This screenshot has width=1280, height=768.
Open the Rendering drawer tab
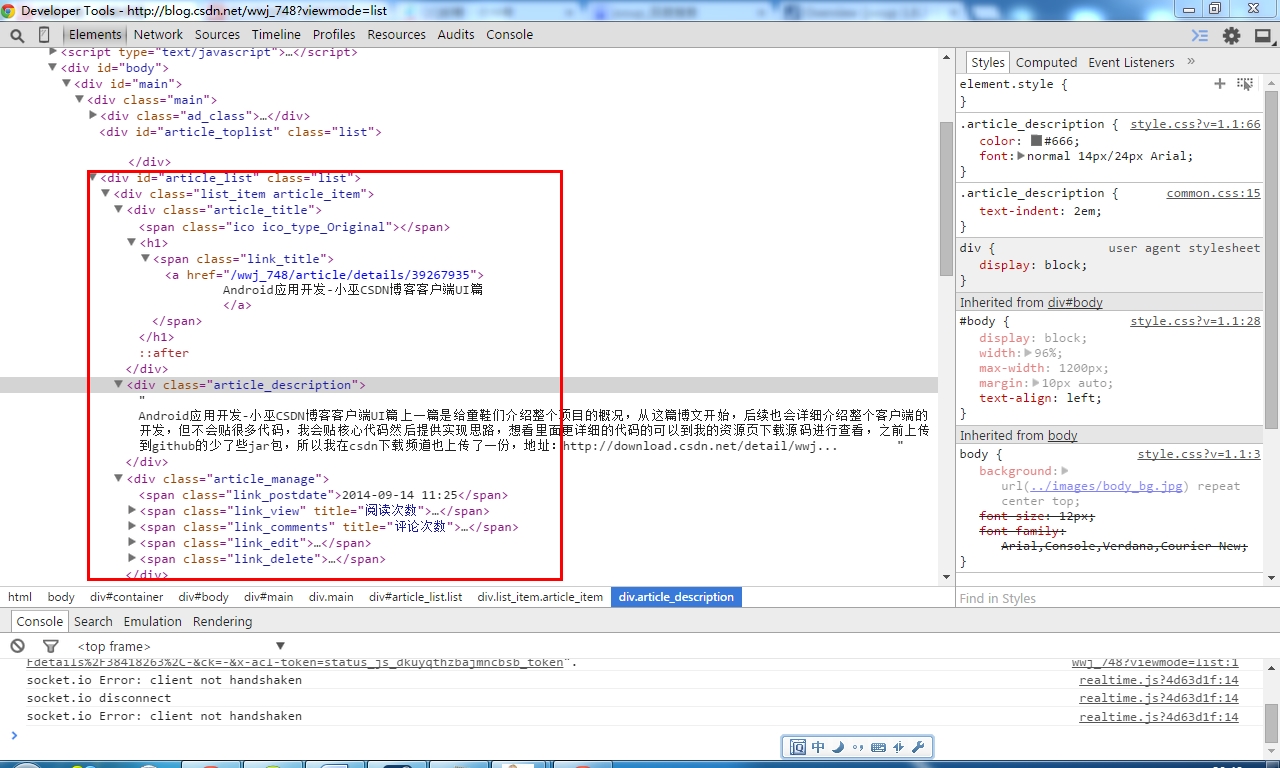click(x=222, y=621)
